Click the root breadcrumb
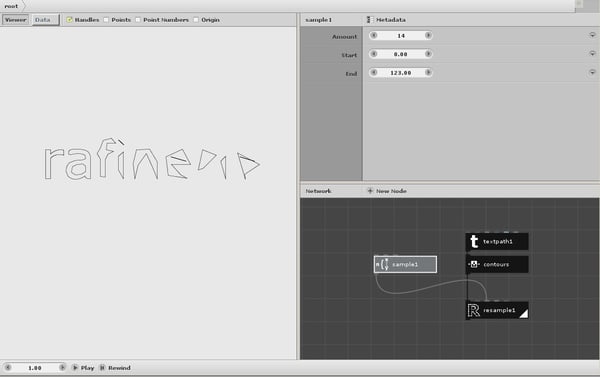 11,6
